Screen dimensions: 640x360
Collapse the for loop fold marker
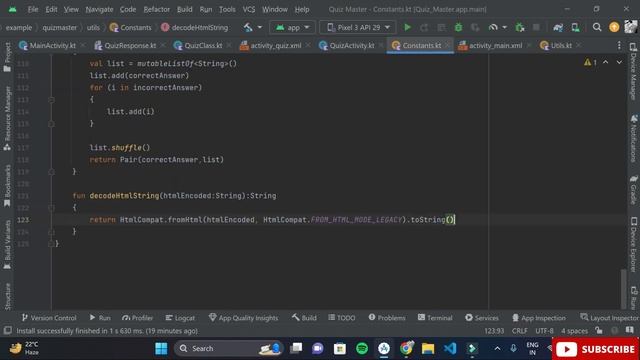point(51,100)
